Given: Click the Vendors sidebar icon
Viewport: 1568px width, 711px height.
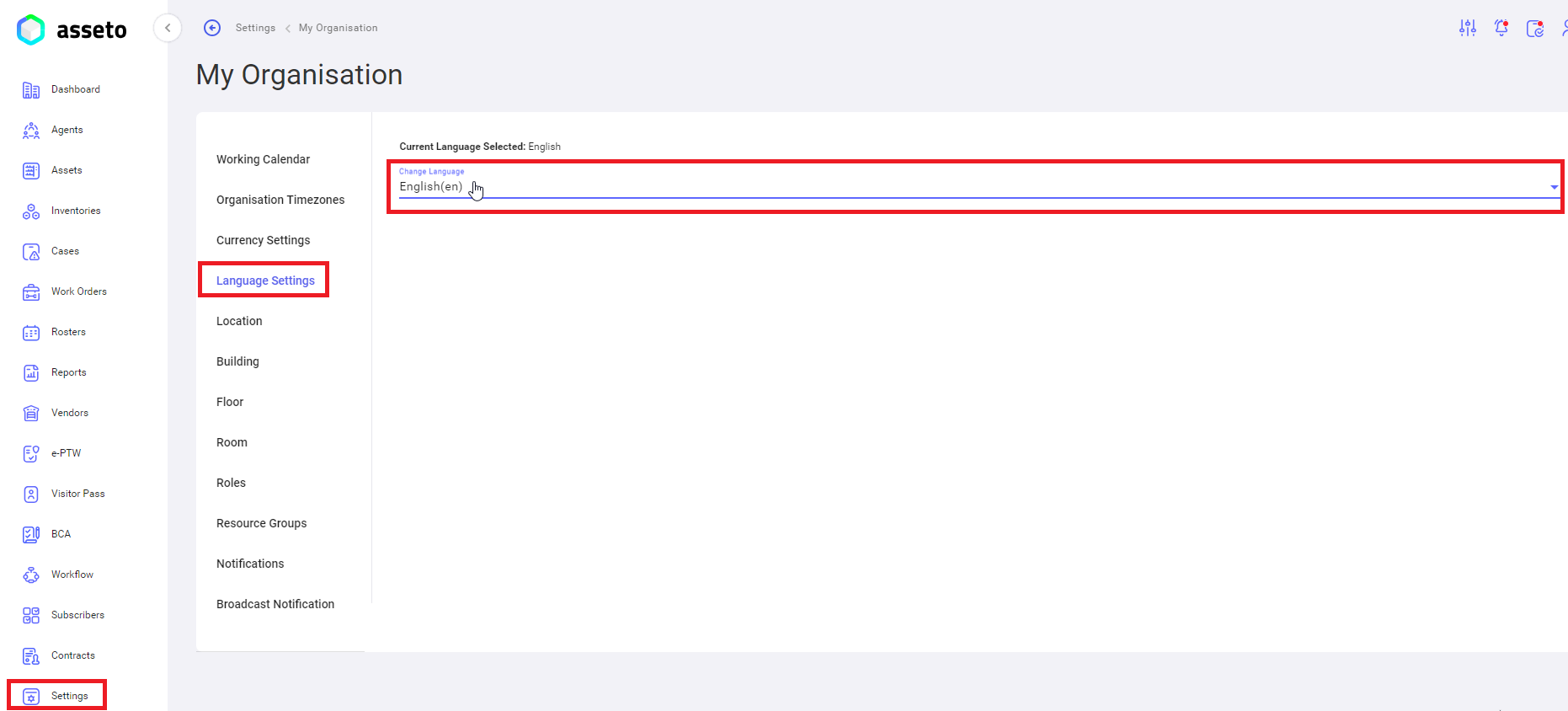Looking at the screenshot, I should click(x=31, y=413).
